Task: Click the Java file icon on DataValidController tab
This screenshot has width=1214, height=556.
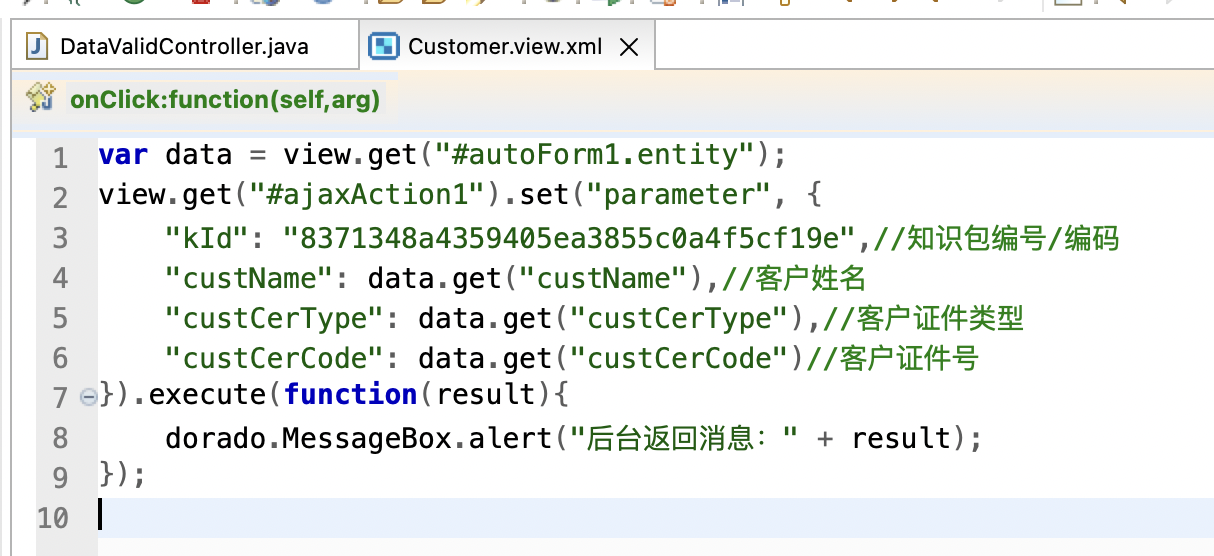Action: click(38, 46)
